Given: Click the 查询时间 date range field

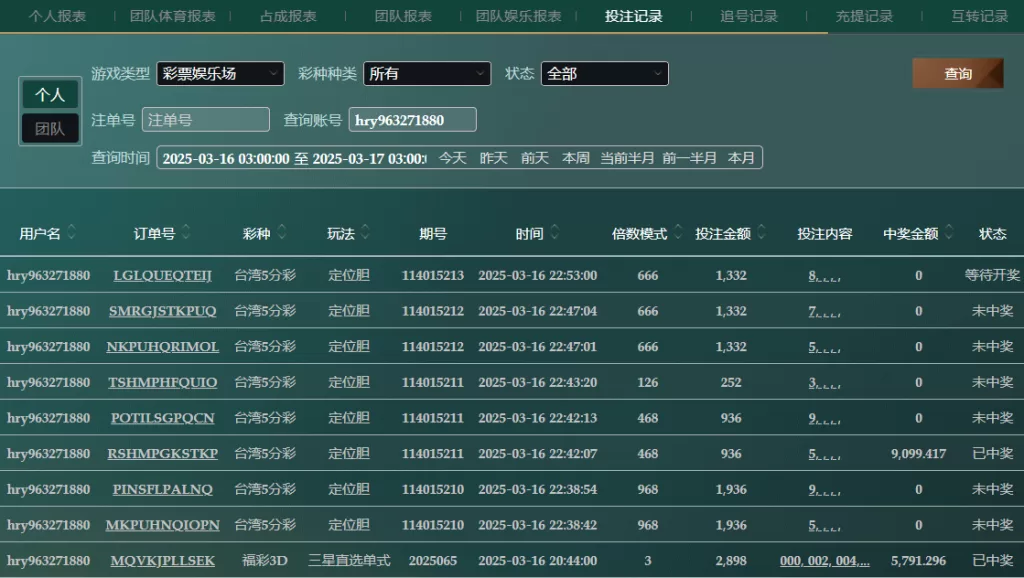Looking at the screenshot, I should tap(293, 158).
